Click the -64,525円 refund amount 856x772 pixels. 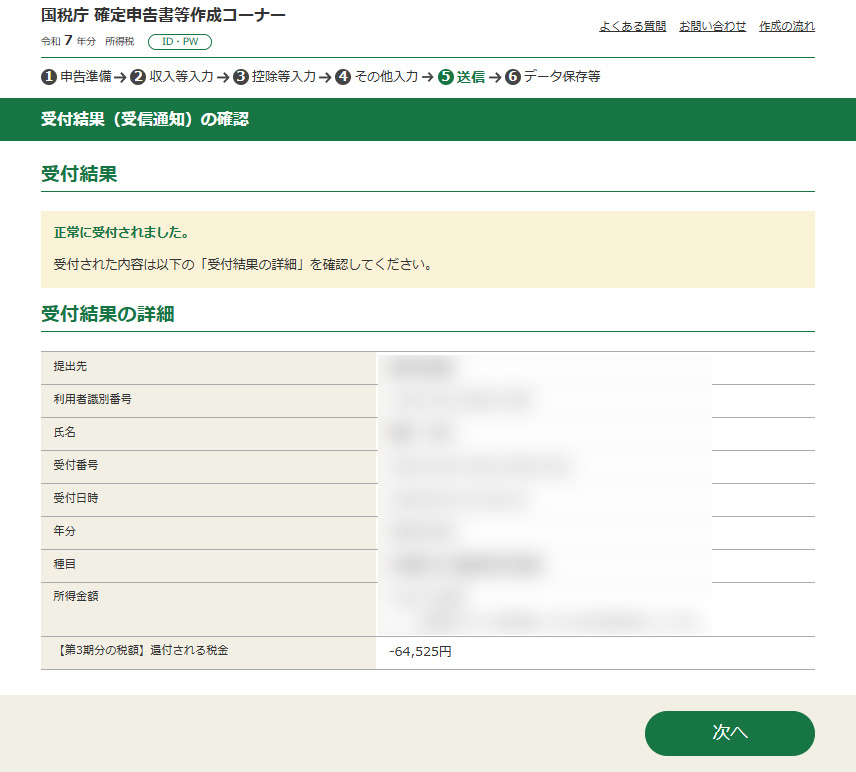point(421,652)
